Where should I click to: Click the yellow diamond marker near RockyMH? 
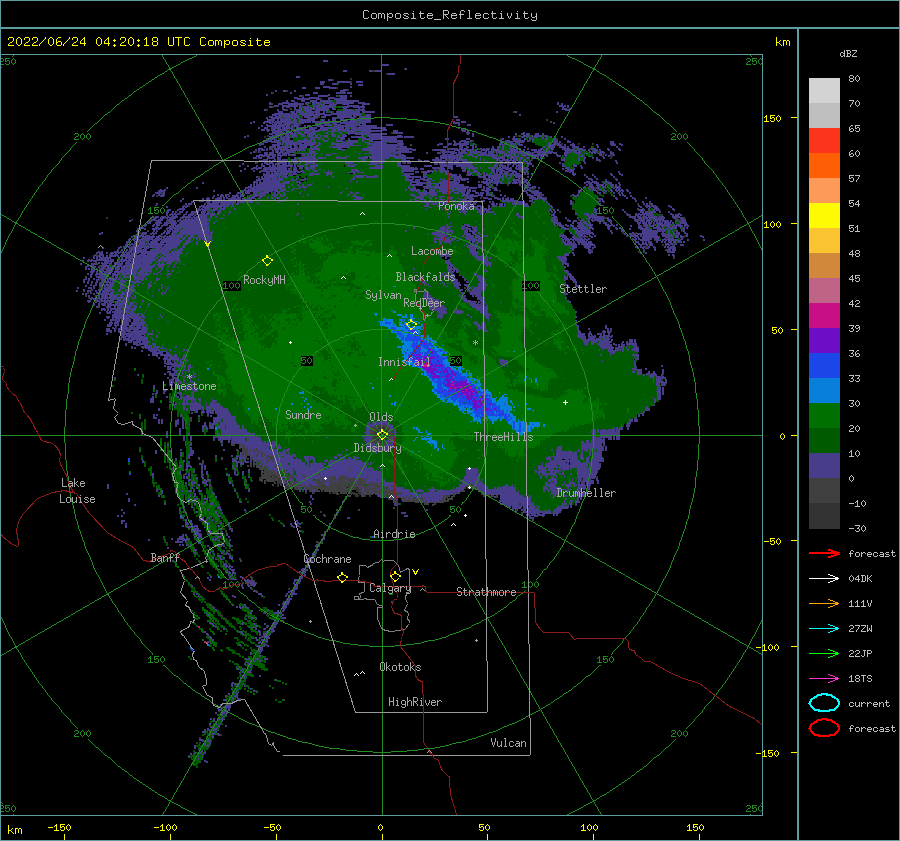(267, 261)
